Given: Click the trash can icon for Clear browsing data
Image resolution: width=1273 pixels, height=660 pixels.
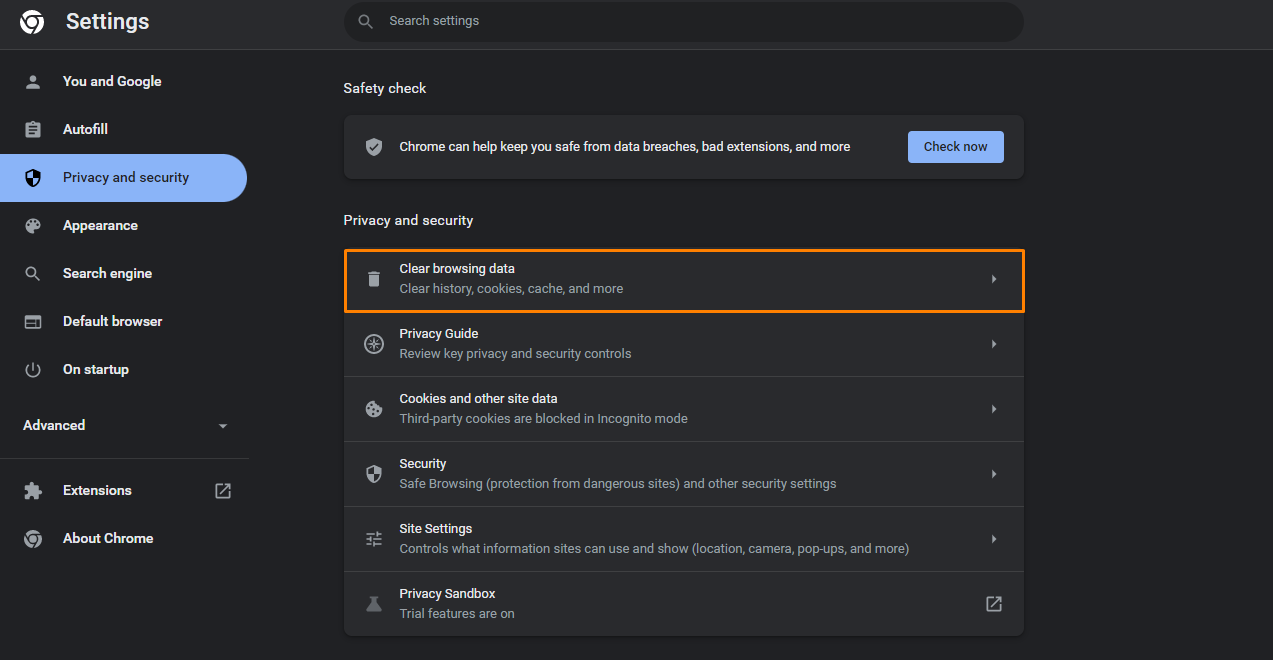Looking at the screenshot, I should click(x=374, y=279).
